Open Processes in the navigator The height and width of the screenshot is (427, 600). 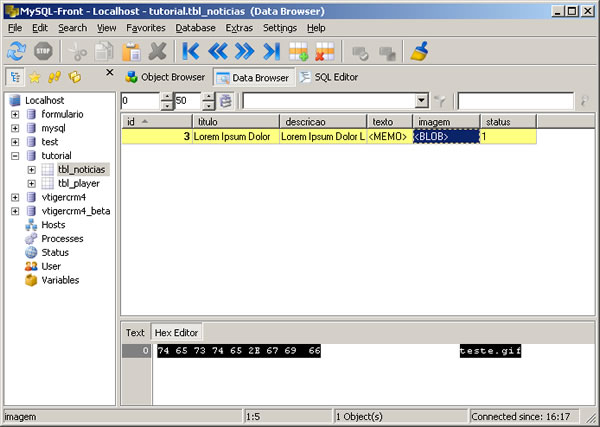coord(62,239)
